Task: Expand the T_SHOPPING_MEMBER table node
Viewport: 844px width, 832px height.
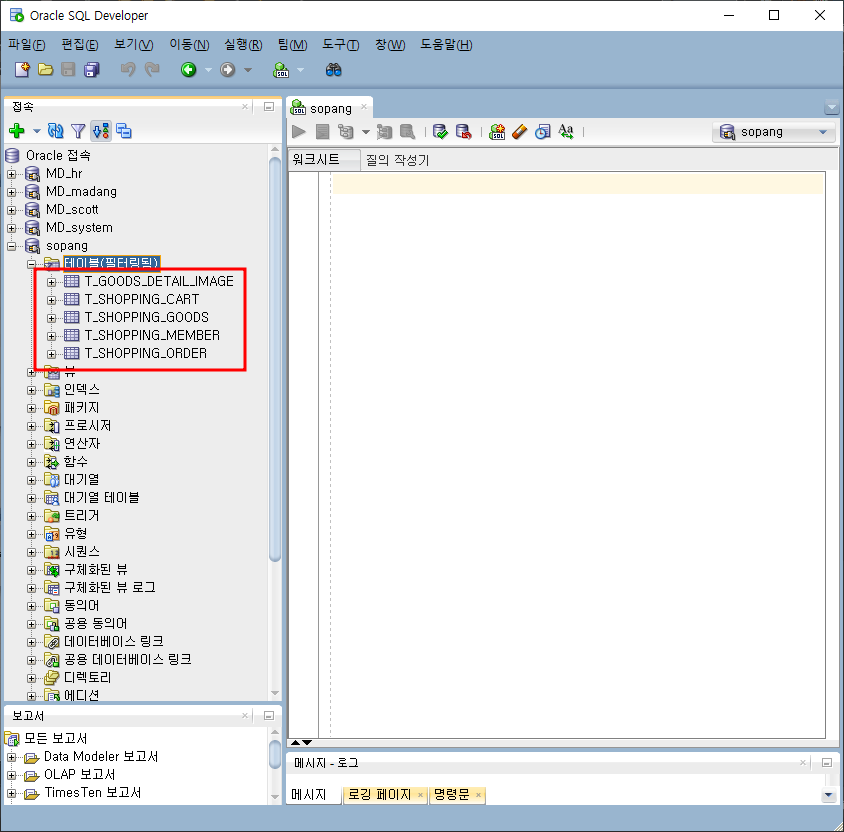Action: [52, 336]
